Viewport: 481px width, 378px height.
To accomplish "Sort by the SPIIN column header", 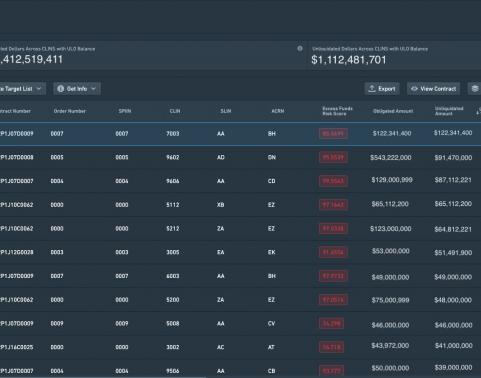I will [125, 111].
